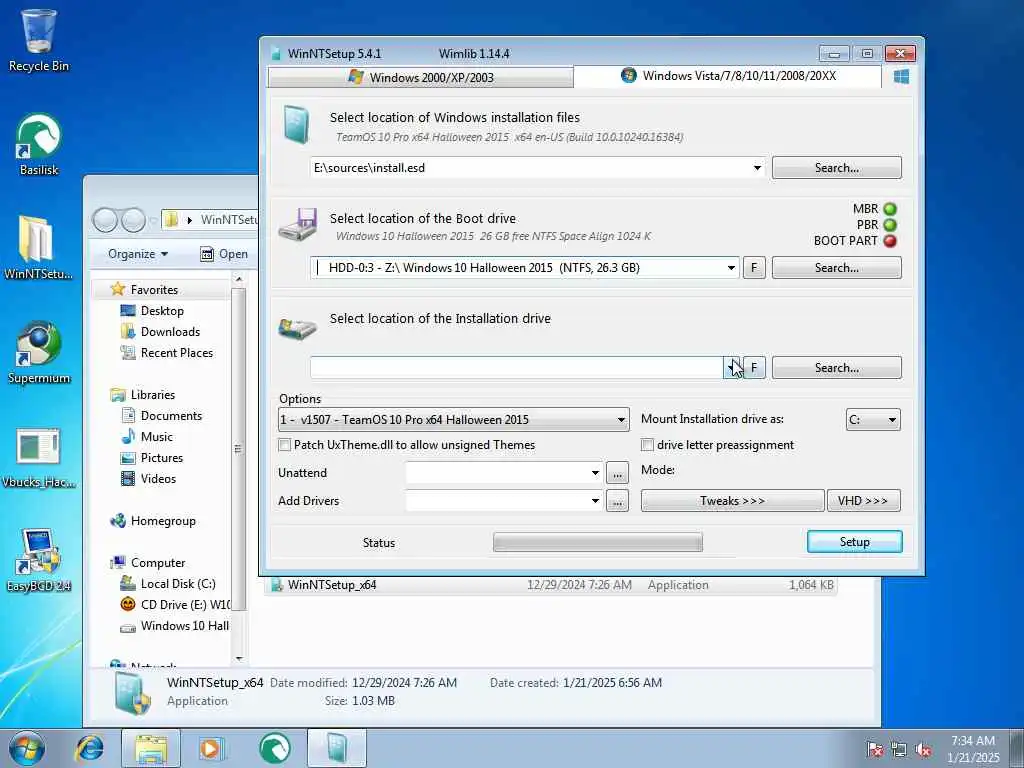Select Windows Vista/7/8/10/11/2008/20XX tab
Screen dimensions: 1024x768
728,76
